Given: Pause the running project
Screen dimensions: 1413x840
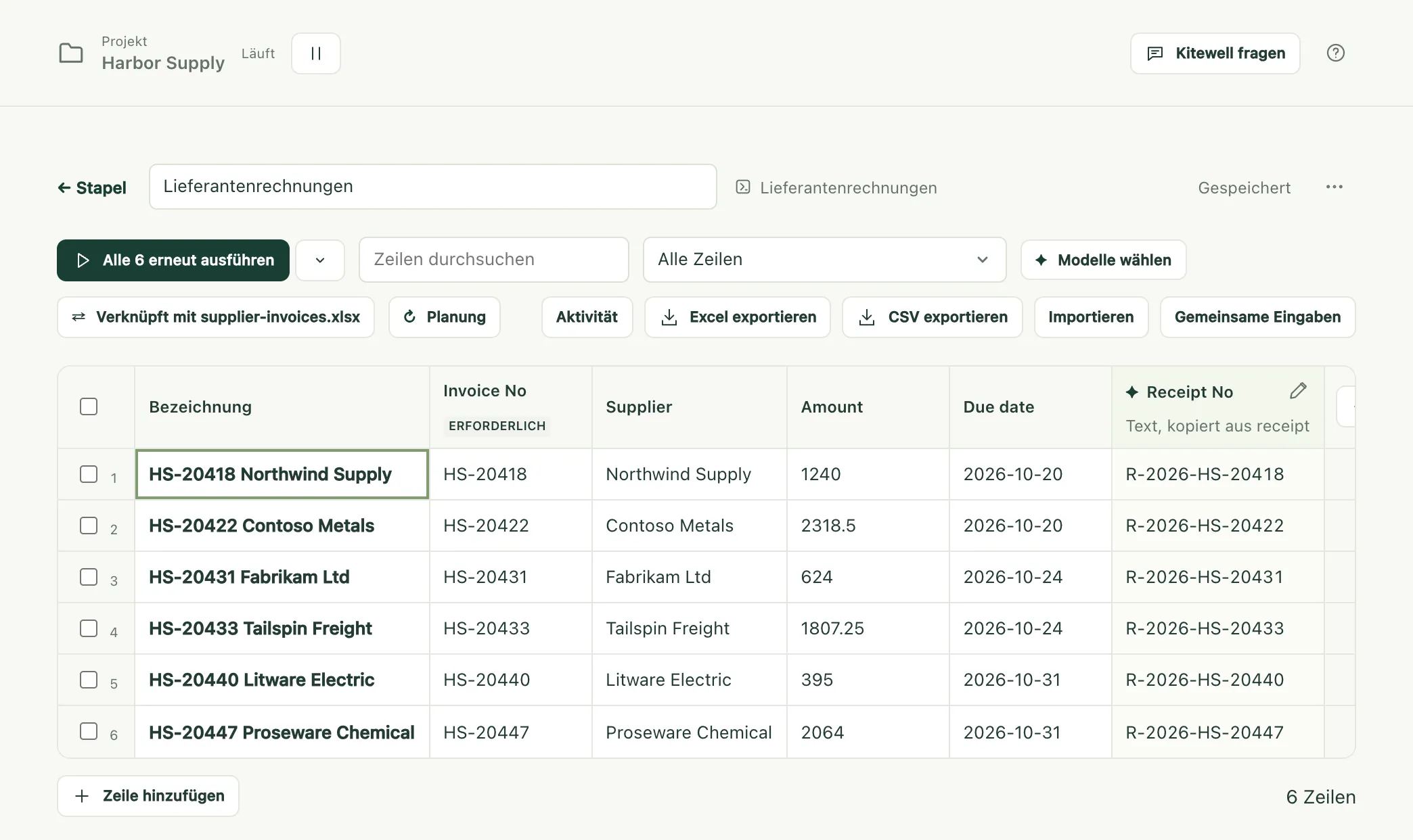Looking at the screenshot, I should (x=316, y=53).
